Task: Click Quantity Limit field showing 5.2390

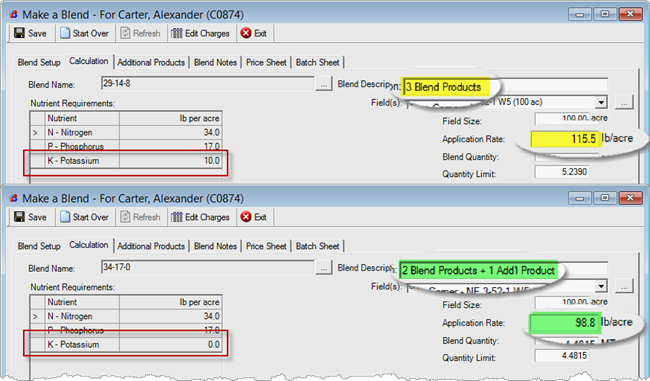Action: click(562, 172)
